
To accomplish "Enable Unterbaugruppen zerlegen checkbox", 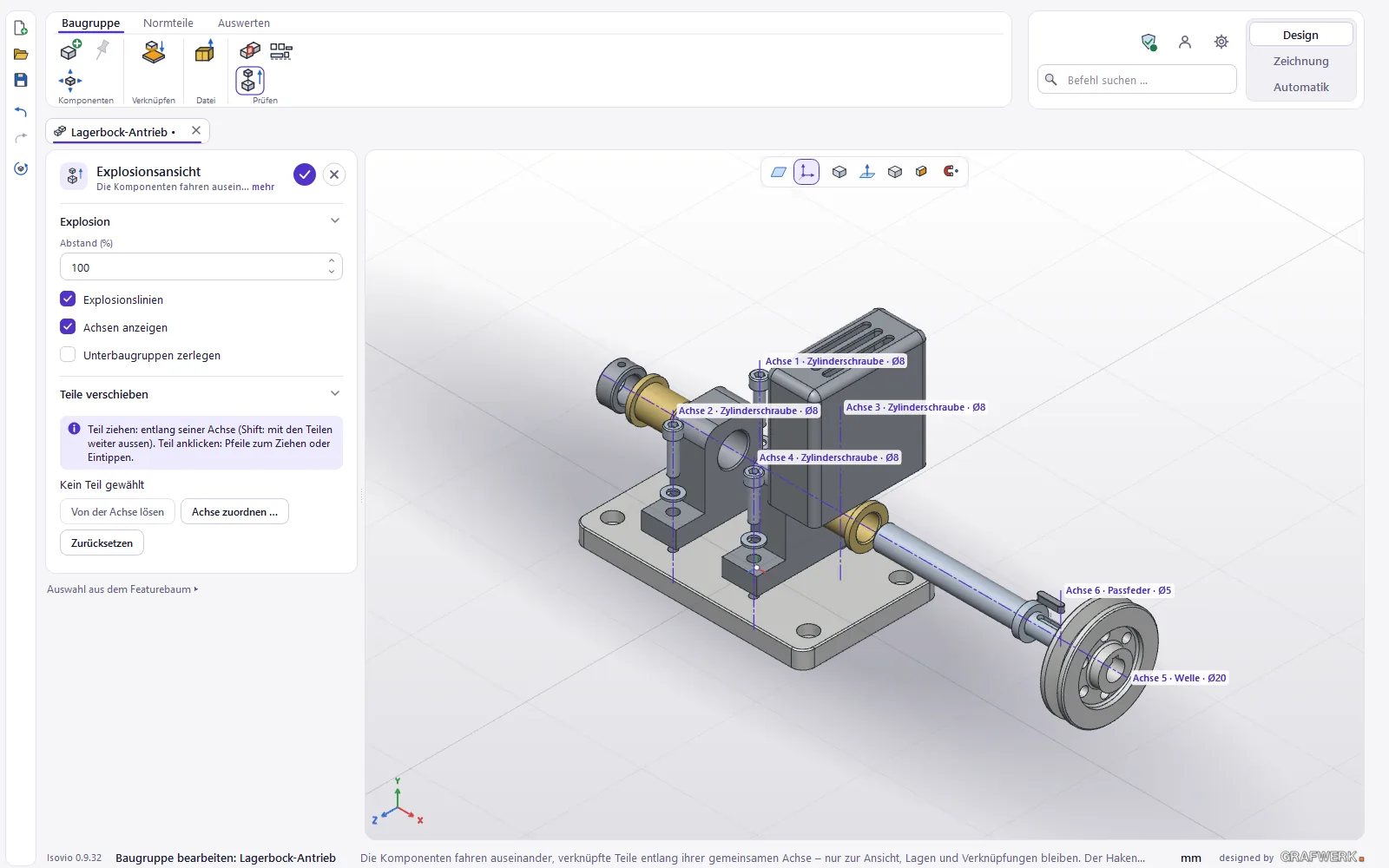I will click(68, 354).
